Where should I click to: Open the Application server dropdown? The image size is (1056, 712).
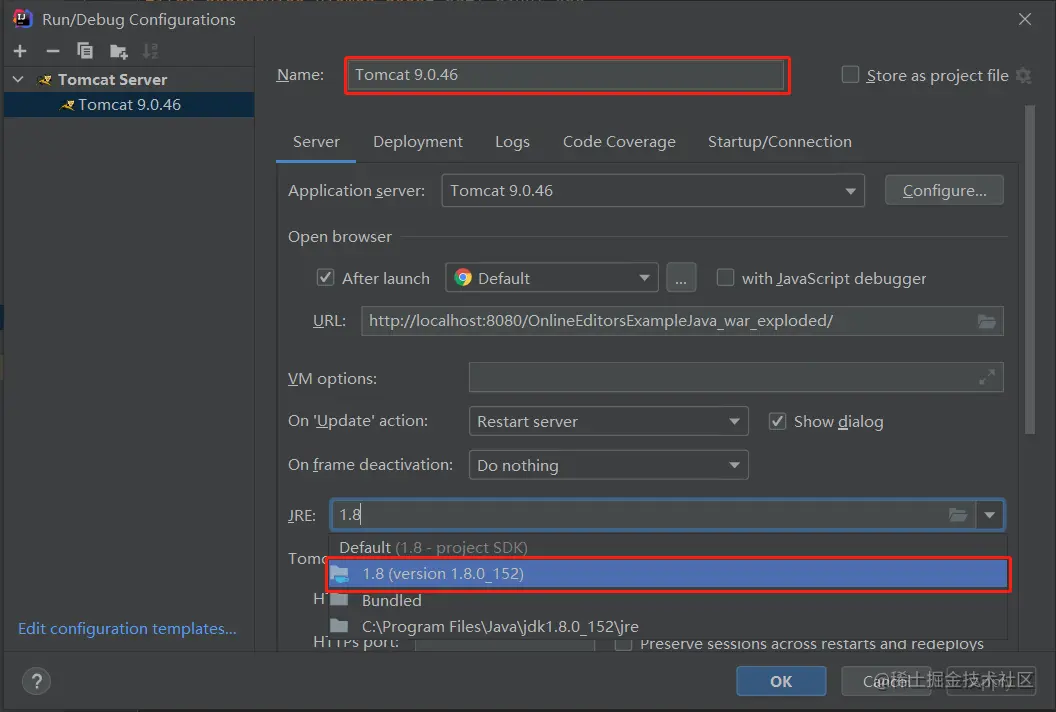850,190
